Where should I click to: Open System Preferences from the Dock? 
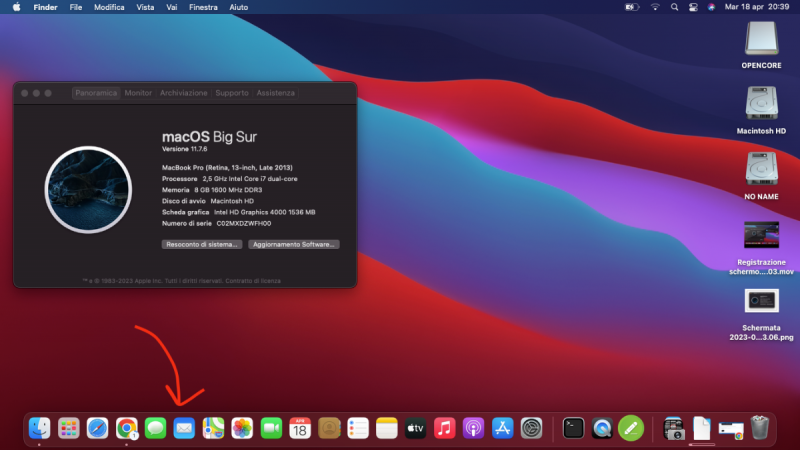point(532,428)
